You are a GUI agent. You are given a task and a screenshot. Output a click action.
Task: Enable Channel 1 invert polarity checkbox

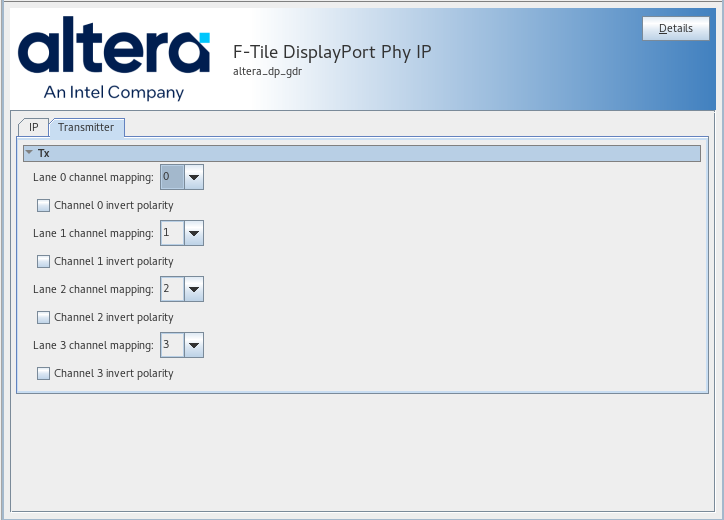[43, 261]
